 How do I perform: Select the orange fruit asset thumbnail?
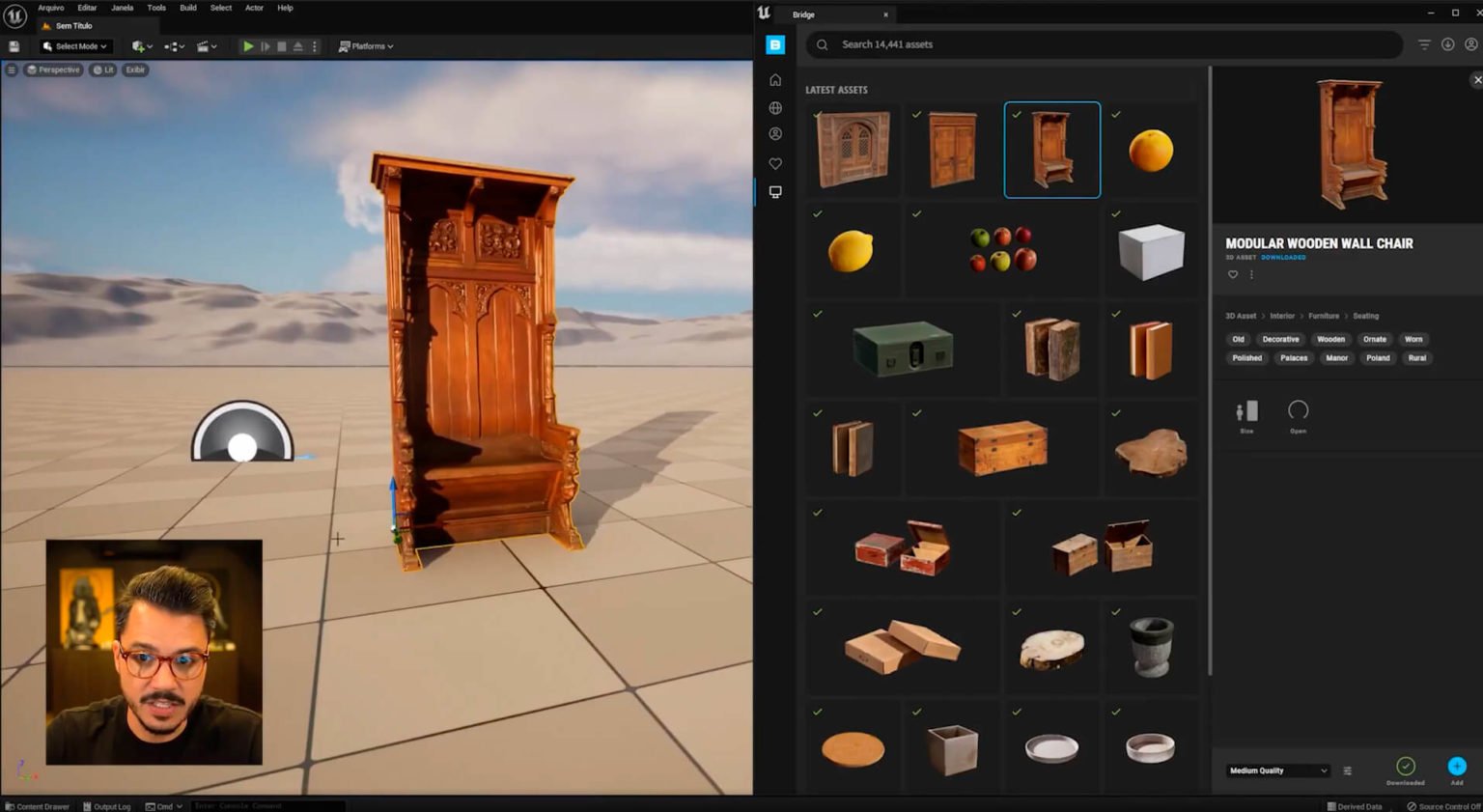(x=1150, y=150)
